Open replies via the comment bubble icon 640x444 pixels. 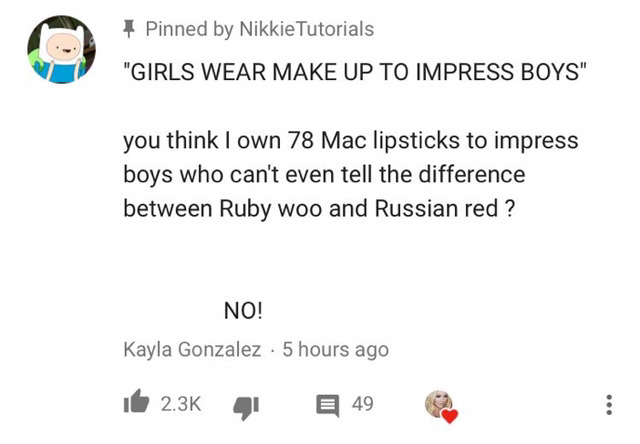(x=329, y=404)
